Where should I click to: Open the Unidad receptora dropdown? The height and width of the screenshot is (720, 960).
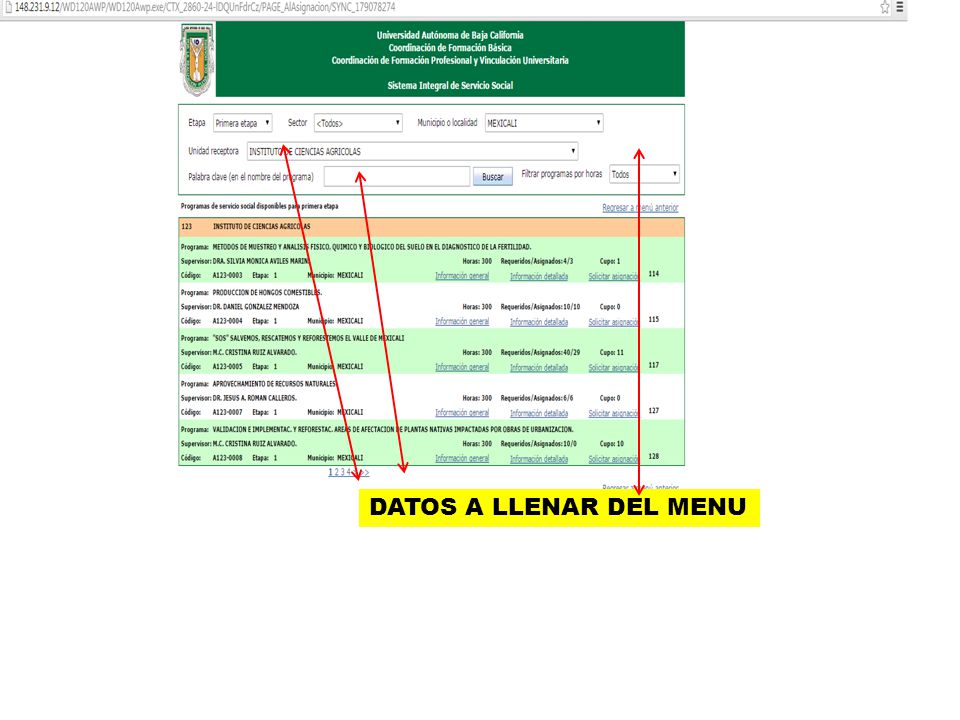[413, 151]
